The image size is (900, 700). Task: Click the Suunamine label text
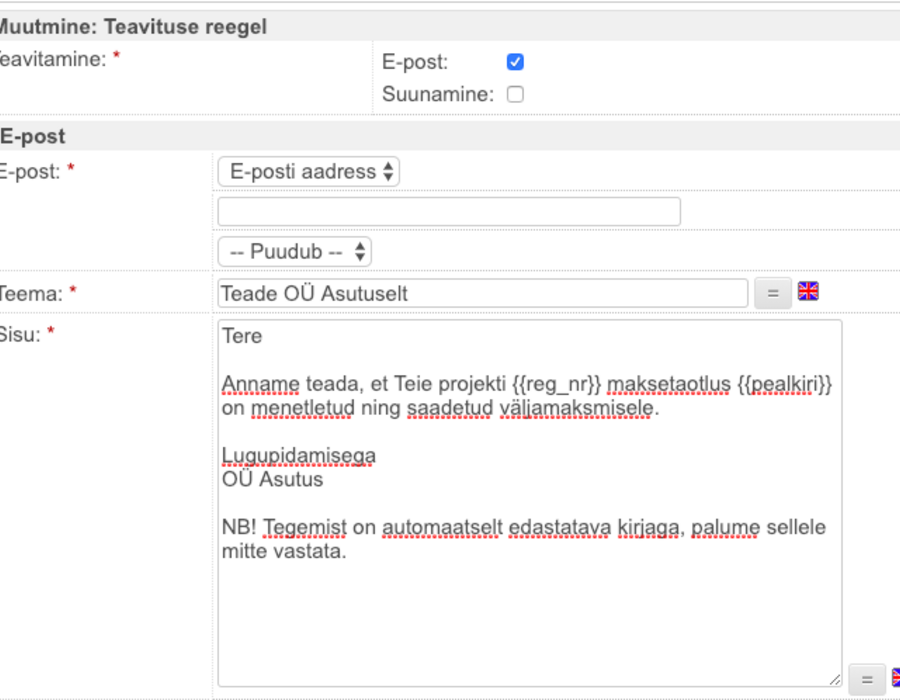point(438,94)
